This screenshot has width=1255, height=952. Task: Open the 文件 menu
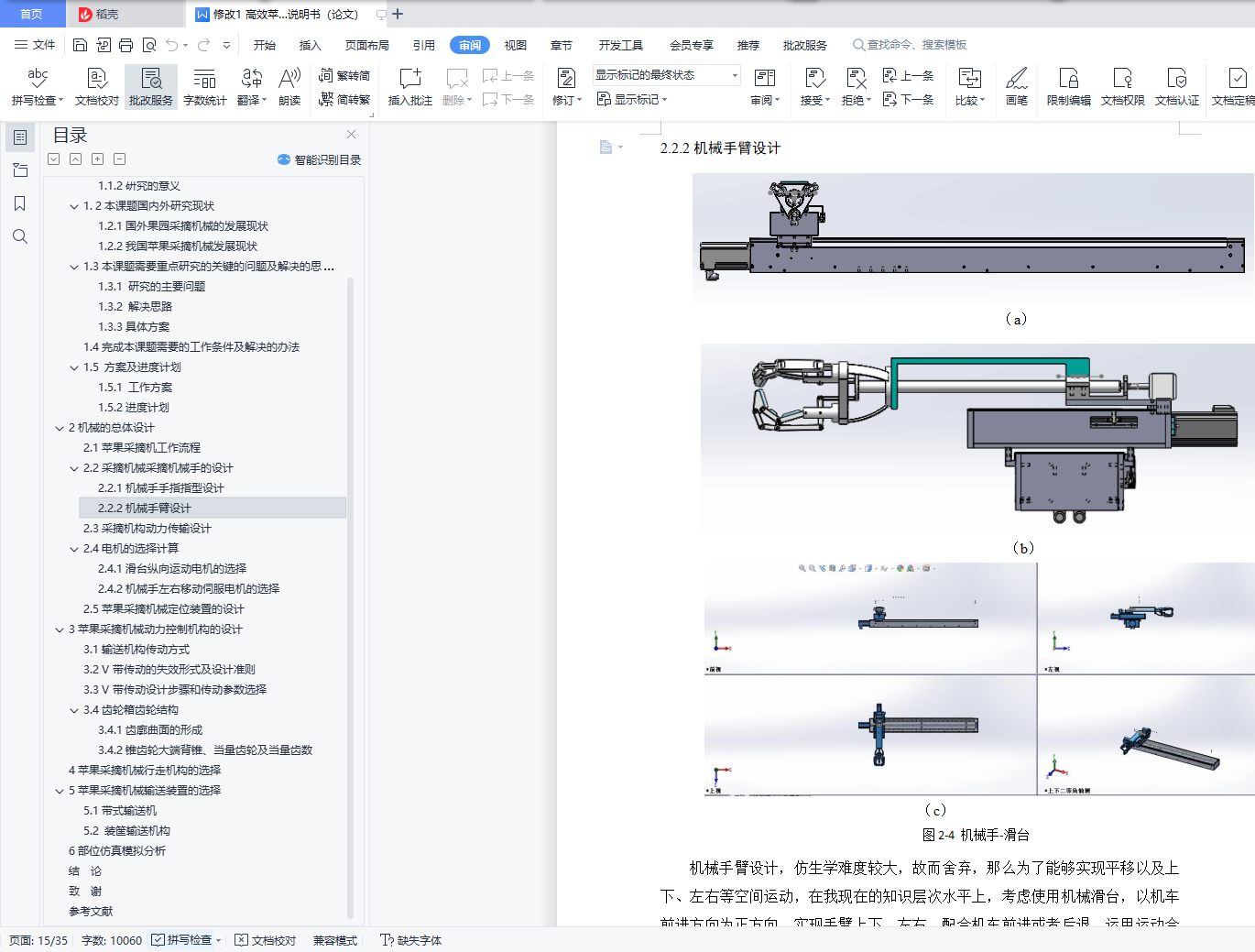(35, 45)
